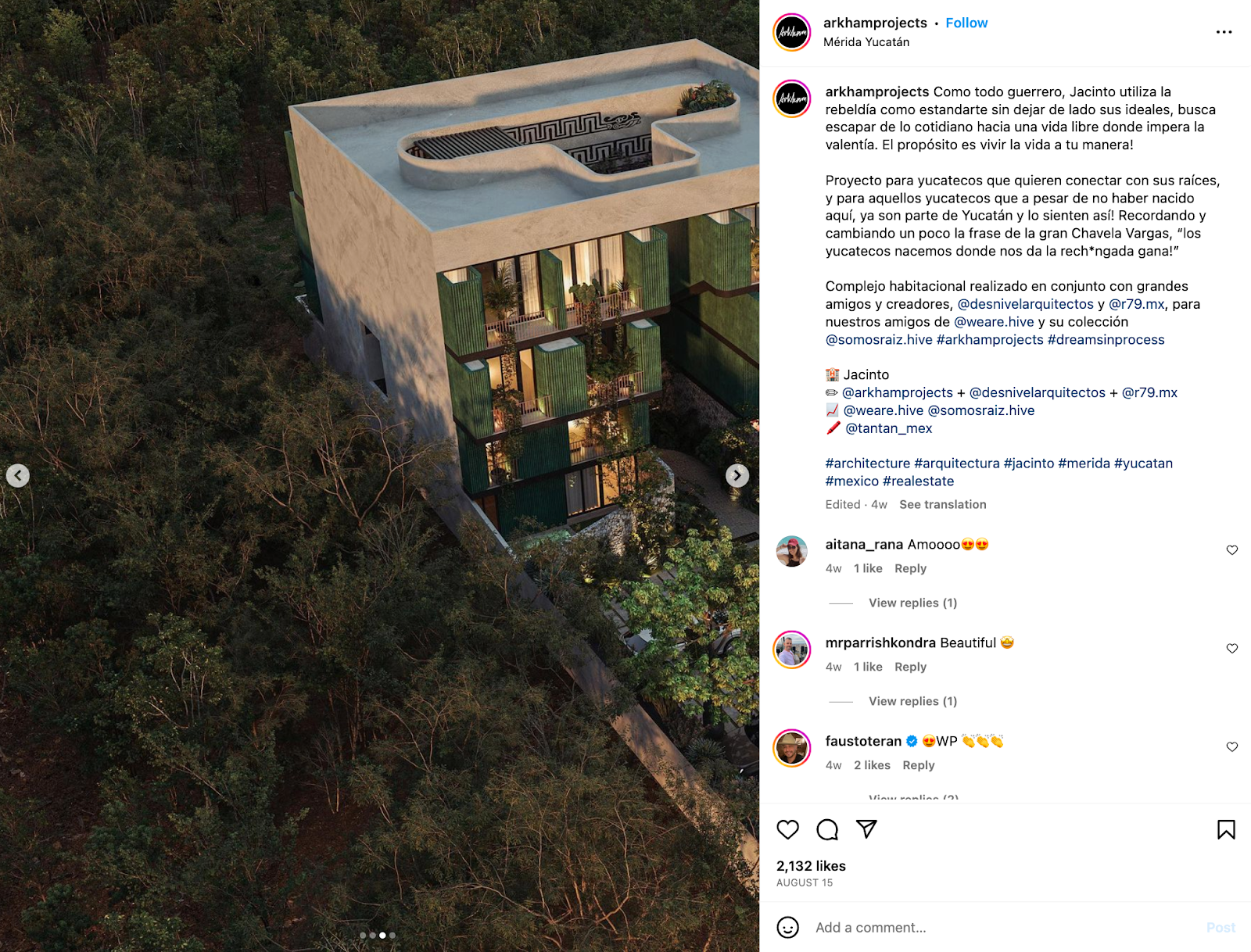1251x952 pixels.
Task: Go to the next carousel image
Action: (x=737, y=475)
